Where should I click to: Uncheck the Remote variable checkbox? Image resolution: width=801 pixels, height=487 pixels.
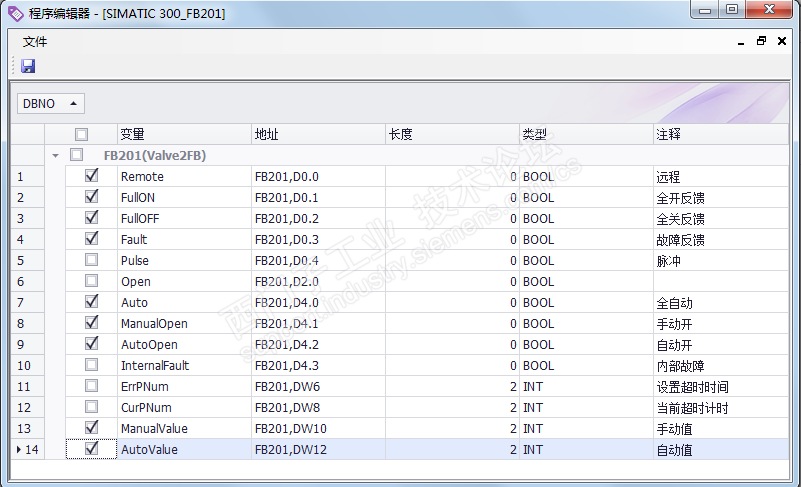click(91, 176)
